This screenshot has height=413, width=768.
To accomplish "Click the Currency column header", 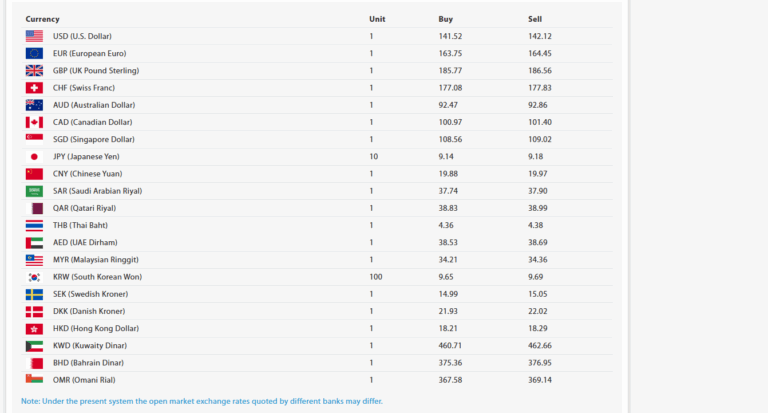I will 42,19.
